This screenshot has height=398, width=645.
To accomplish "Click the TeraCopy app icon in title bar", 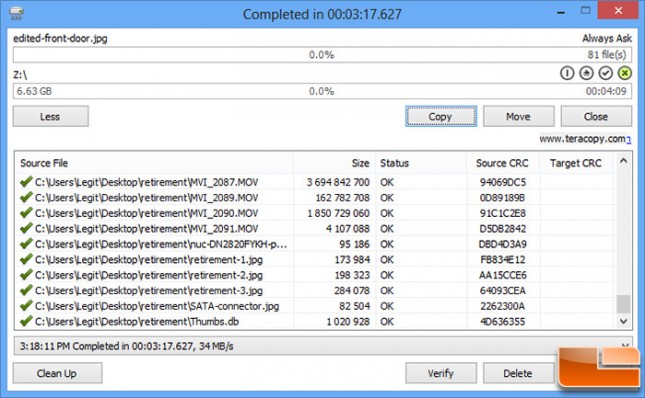I will pos(17,14).
